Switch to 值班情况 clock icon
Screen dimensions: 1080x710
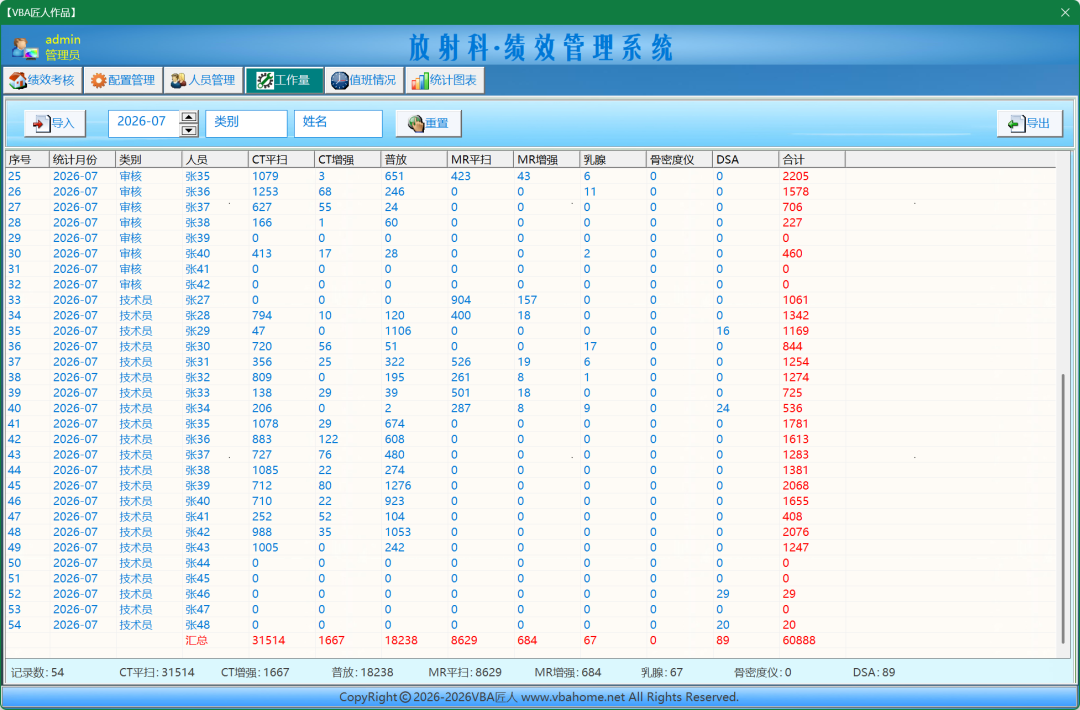340,81
